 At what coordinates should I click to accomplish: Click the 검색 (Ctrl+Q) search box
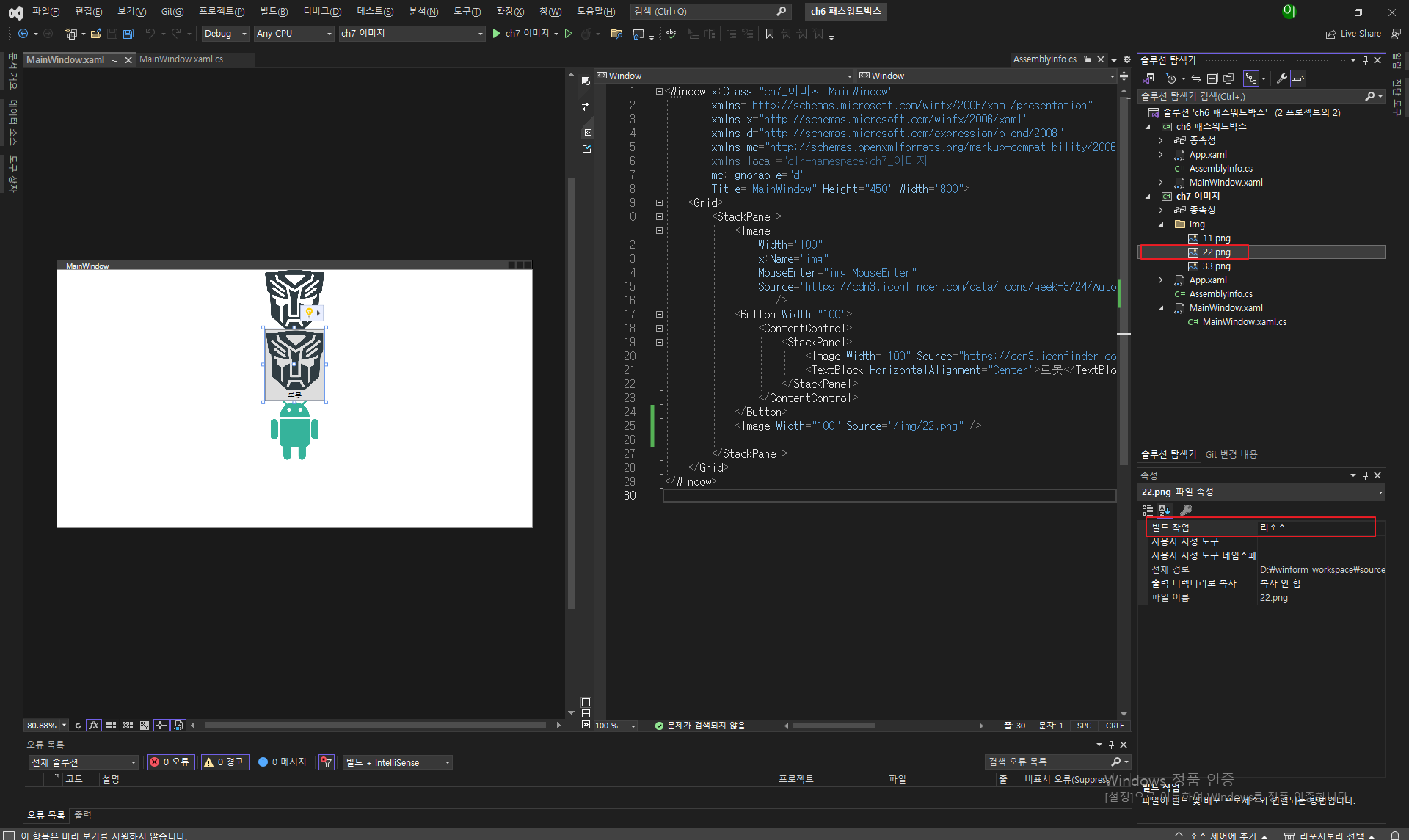(x=709, y=12)
